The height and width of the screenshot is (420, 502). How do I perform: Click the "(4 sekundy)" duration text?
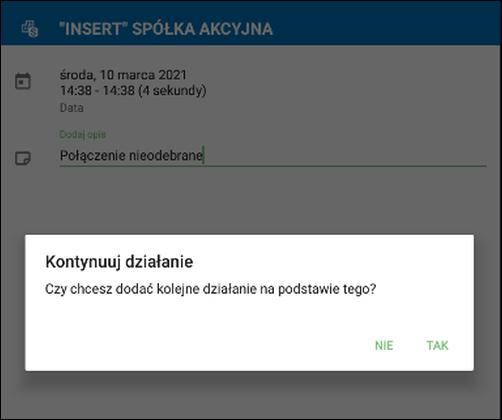pos(172,91)
